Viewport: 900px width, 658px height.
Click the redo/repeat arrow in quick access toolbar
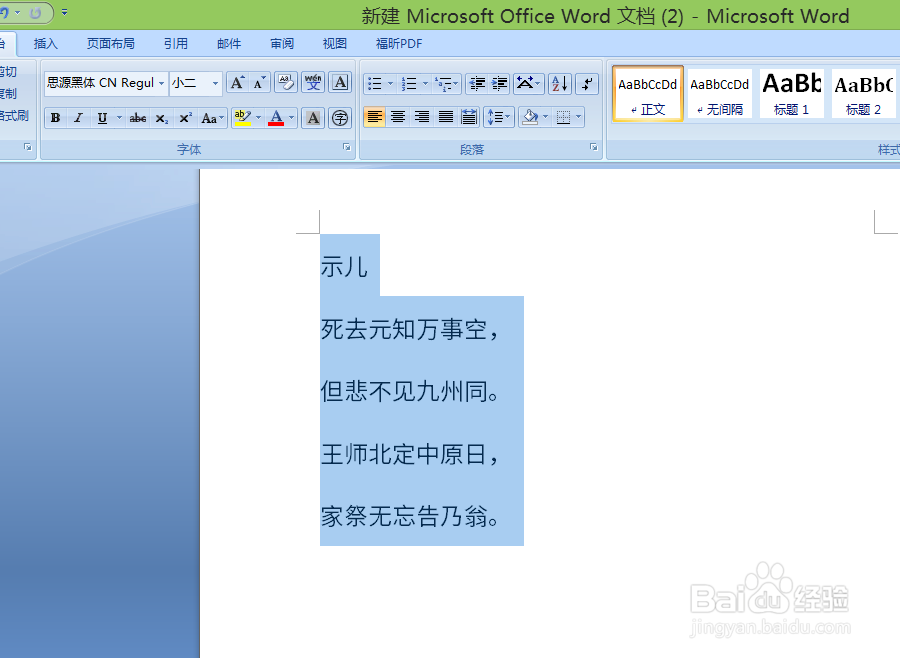(35, 13)
